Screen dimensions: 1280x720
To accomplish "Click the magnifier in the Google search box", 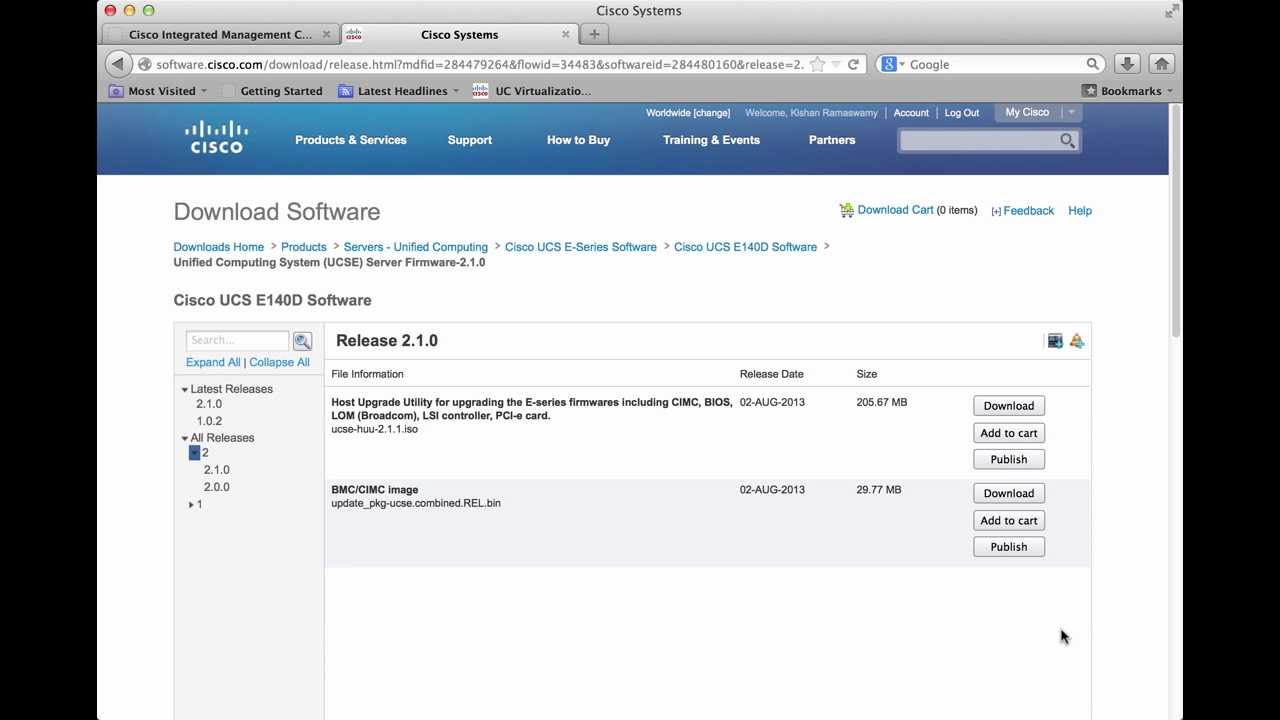I will coord(1093,64).
